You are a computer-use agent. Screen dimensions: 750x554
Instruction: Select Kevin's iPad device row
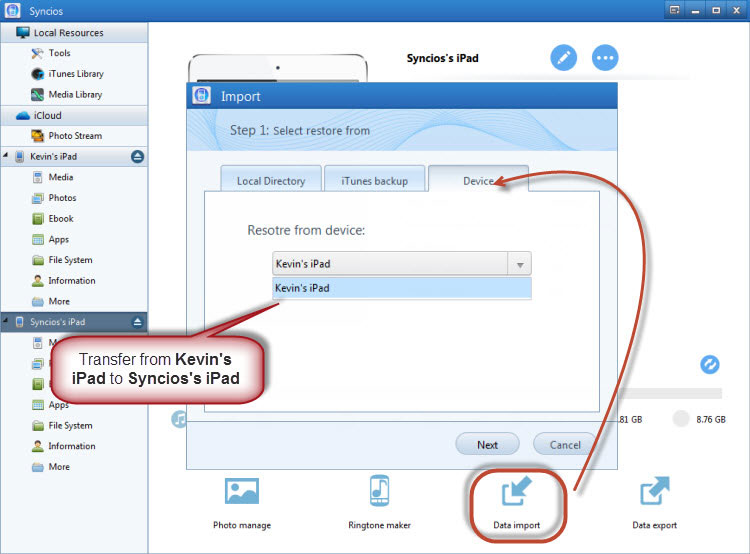74,156
